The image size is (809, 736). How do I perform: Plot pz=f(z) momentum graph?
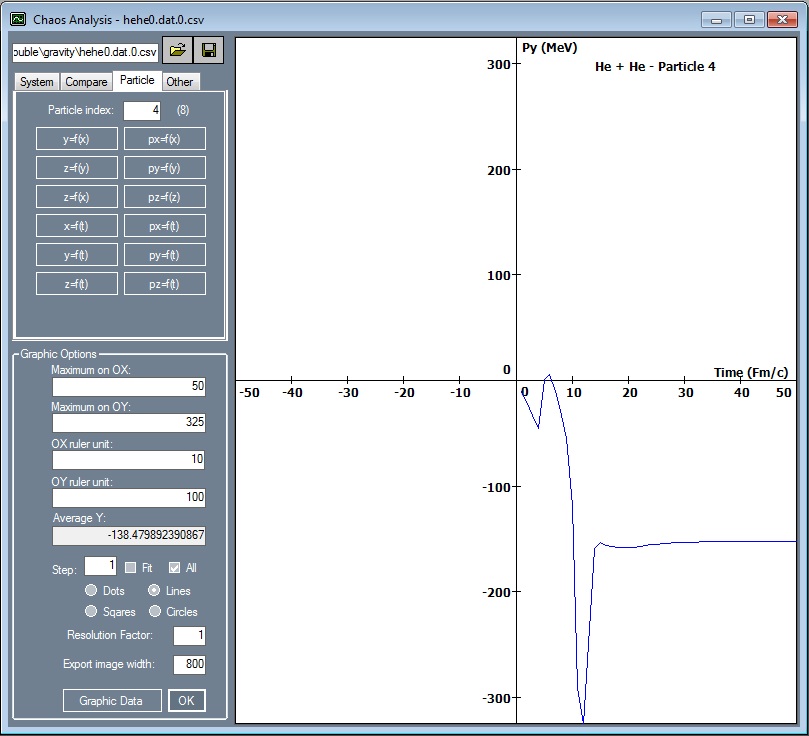pyautogui.click(x=164, y=196)
